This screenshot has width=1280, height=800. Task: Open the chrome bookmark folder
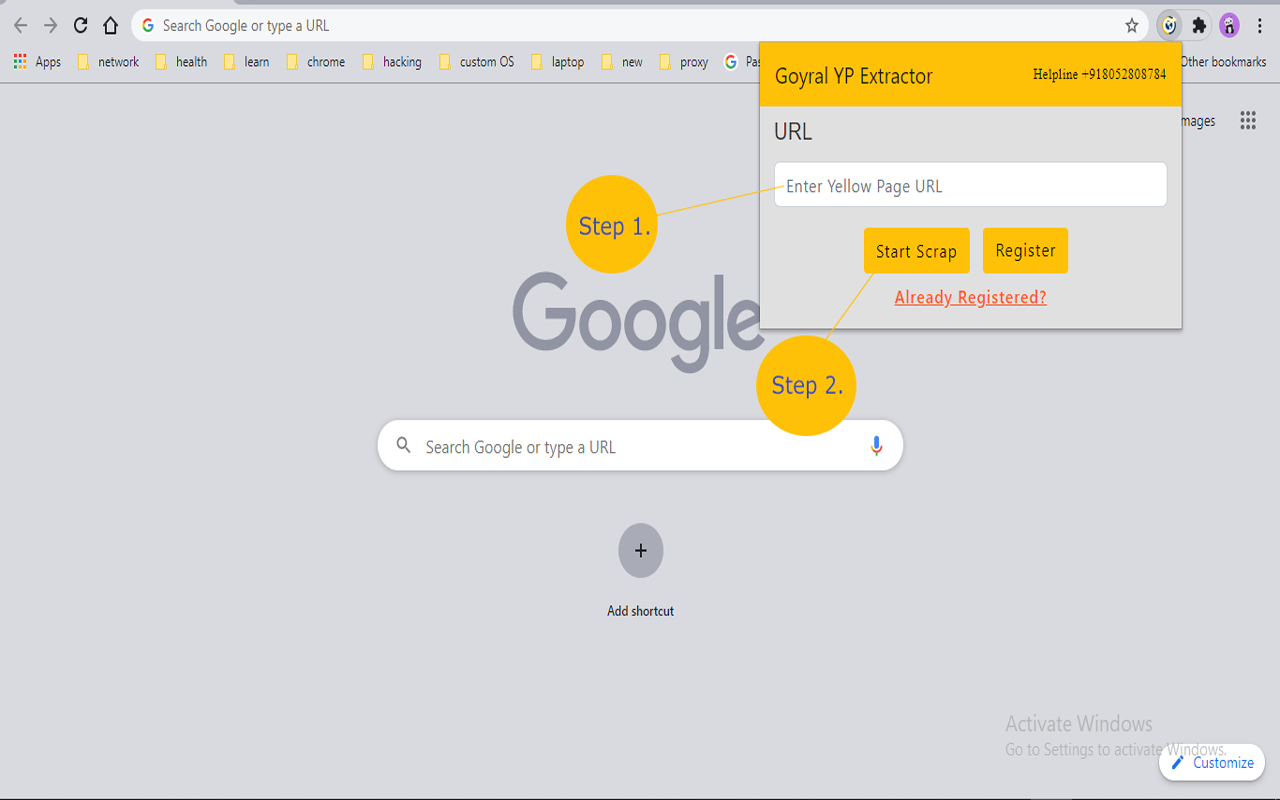[x=316, y=62]
